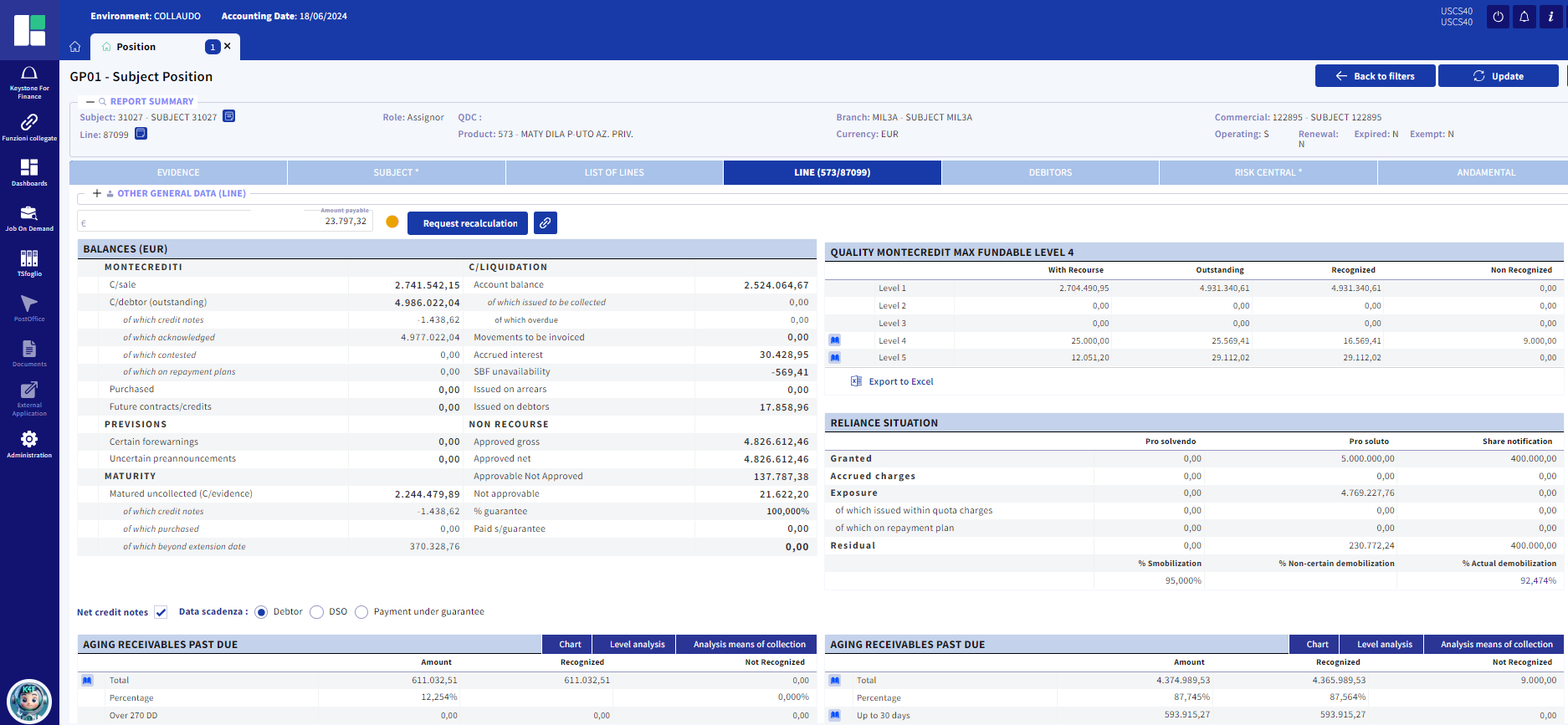The height and width of the screenshot is (725, 1568).
Task: Expand Other General Data (Line) section
Action: tap(97, 193)
